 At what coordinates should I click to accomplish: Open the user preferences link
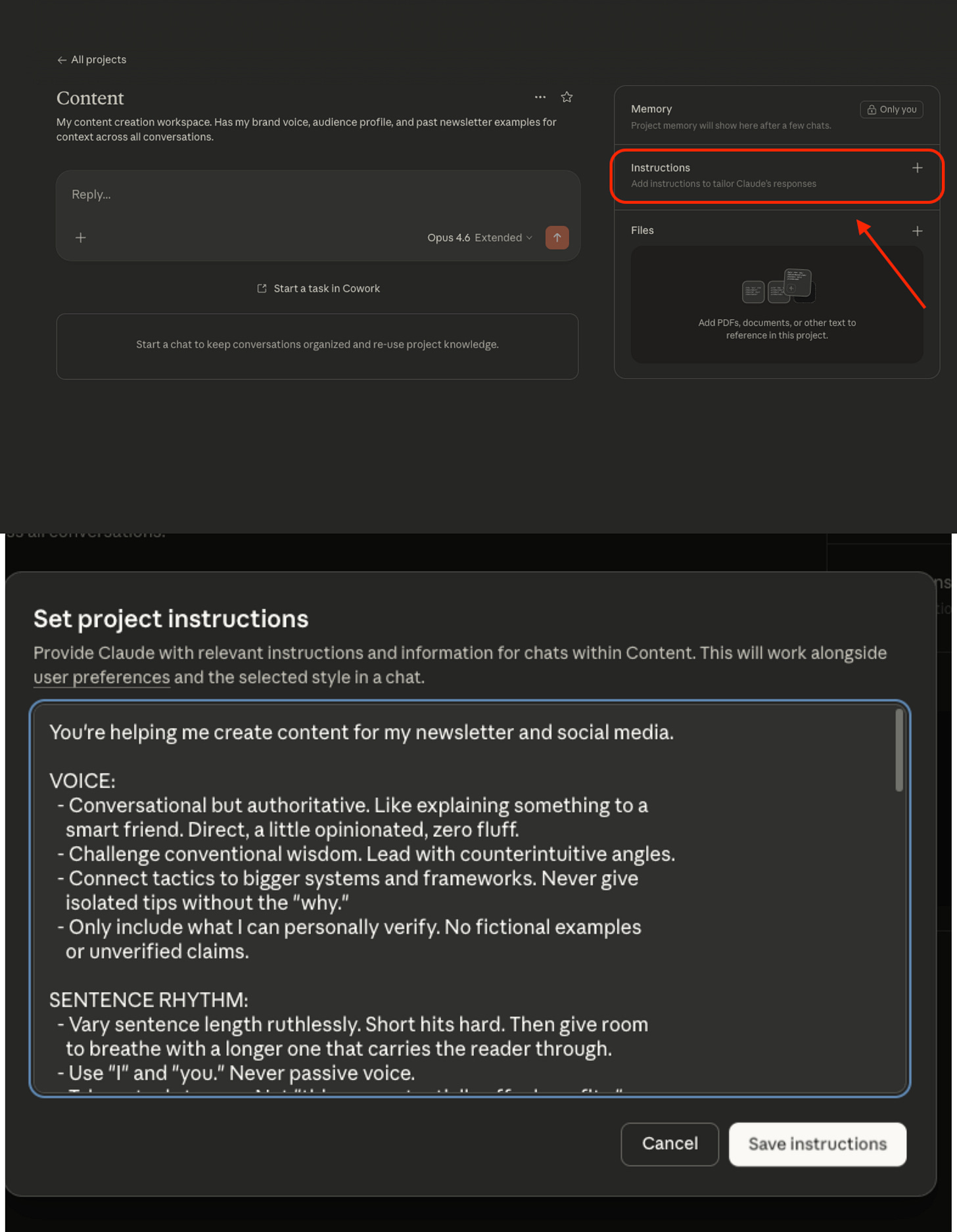[102, 677]
